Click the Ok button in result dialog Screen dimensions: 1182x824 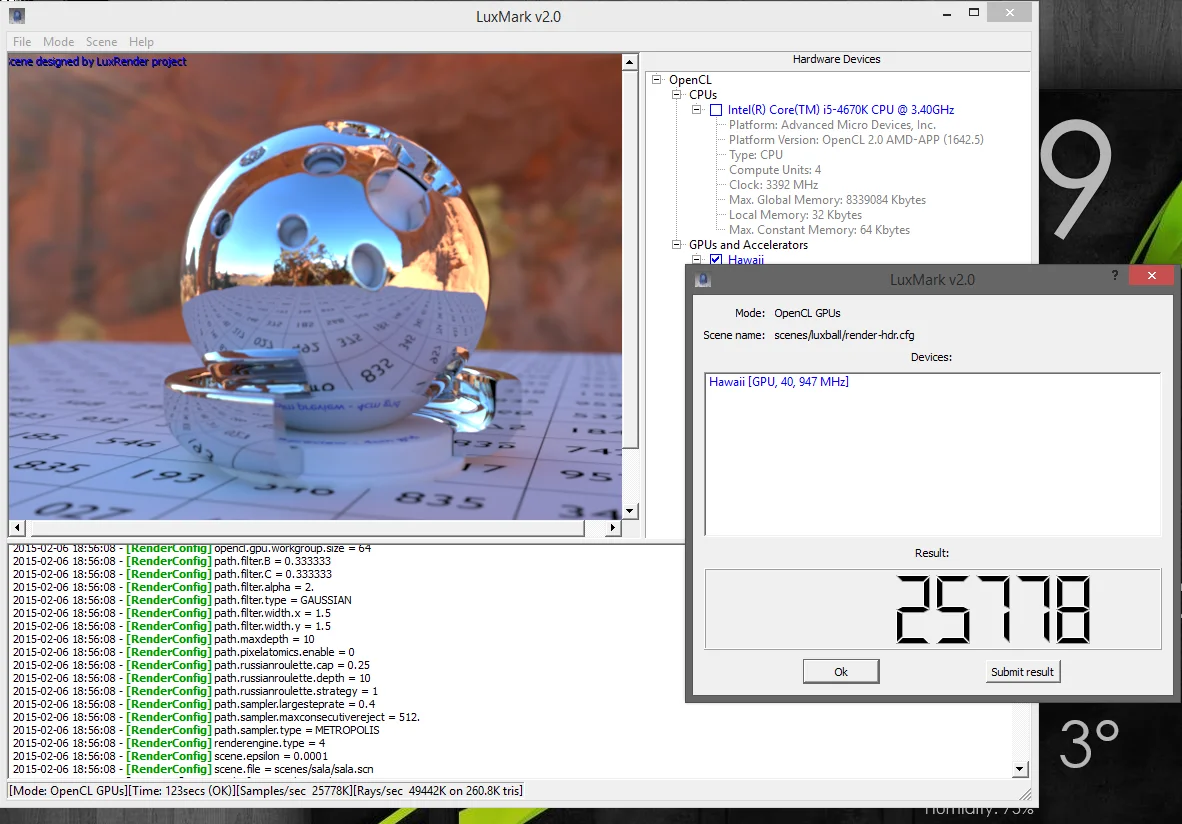[x=841, y=672]
